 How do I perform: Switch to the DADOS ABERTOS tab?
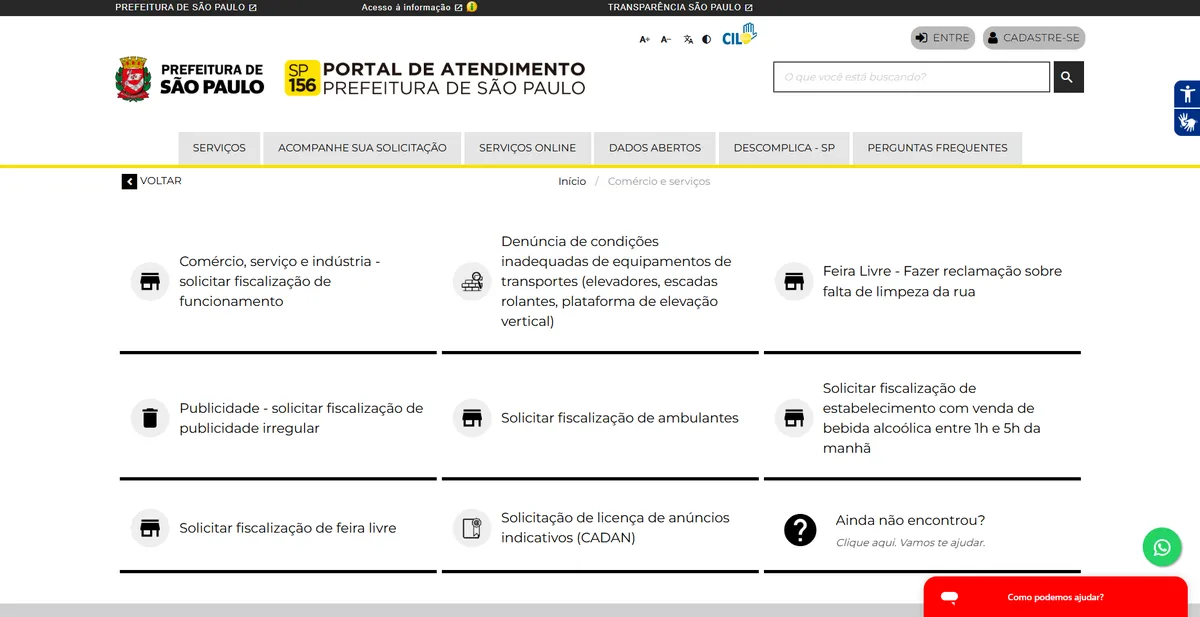click(x=655, y=147)
